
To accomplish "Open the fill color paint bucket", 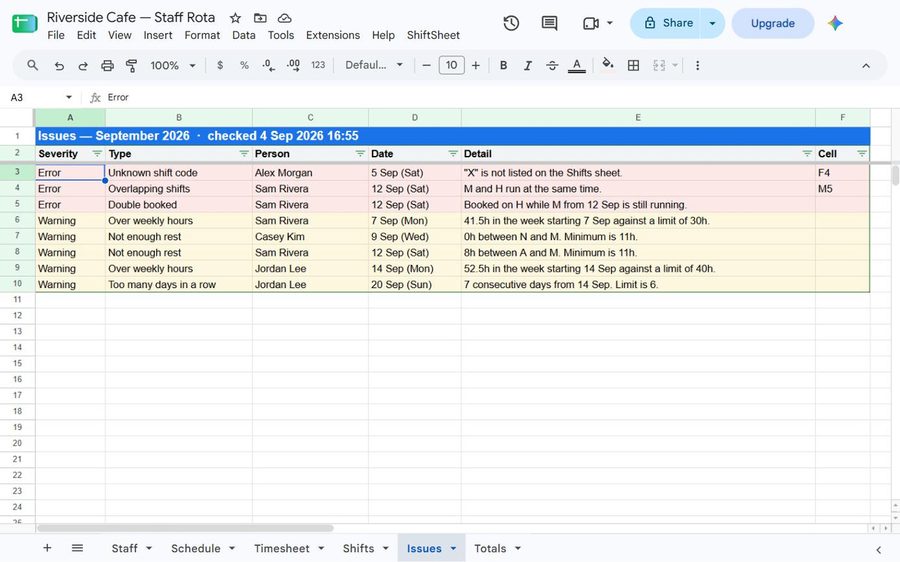I will click(607, 64).
